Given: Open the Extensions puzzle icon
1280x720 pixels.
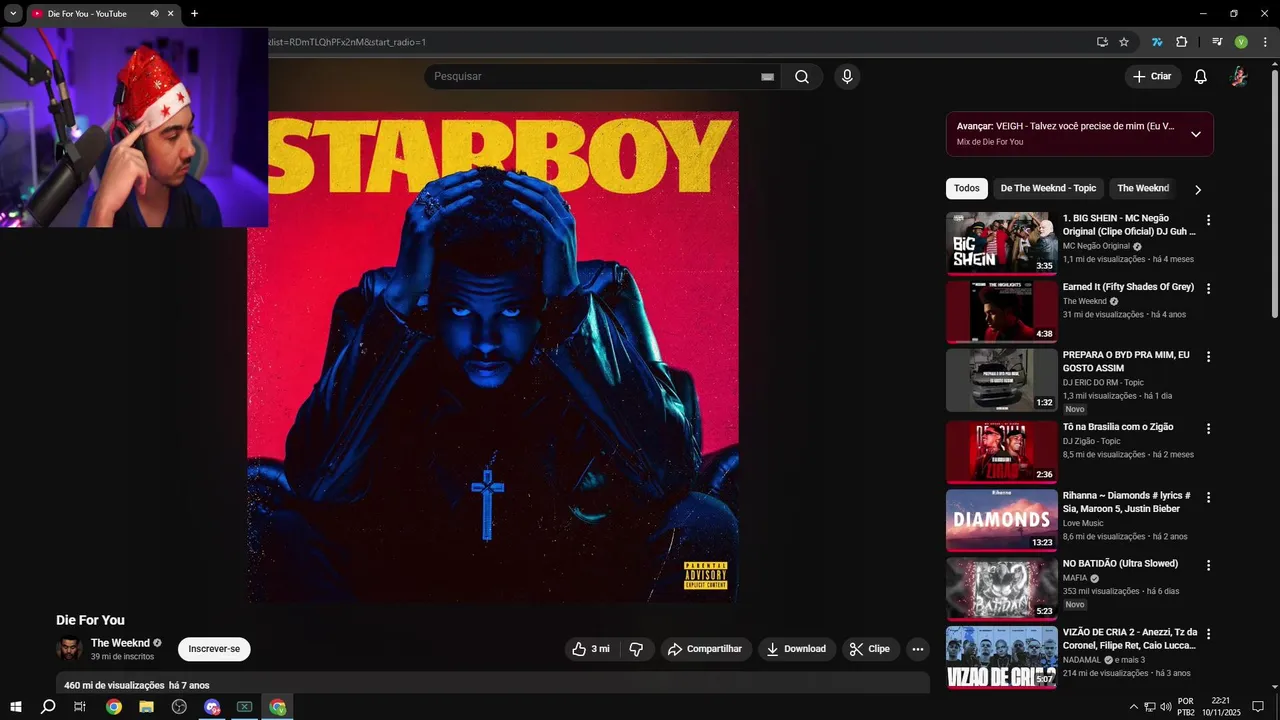Looking at the screenshot, I should (x=1181, y=42).
